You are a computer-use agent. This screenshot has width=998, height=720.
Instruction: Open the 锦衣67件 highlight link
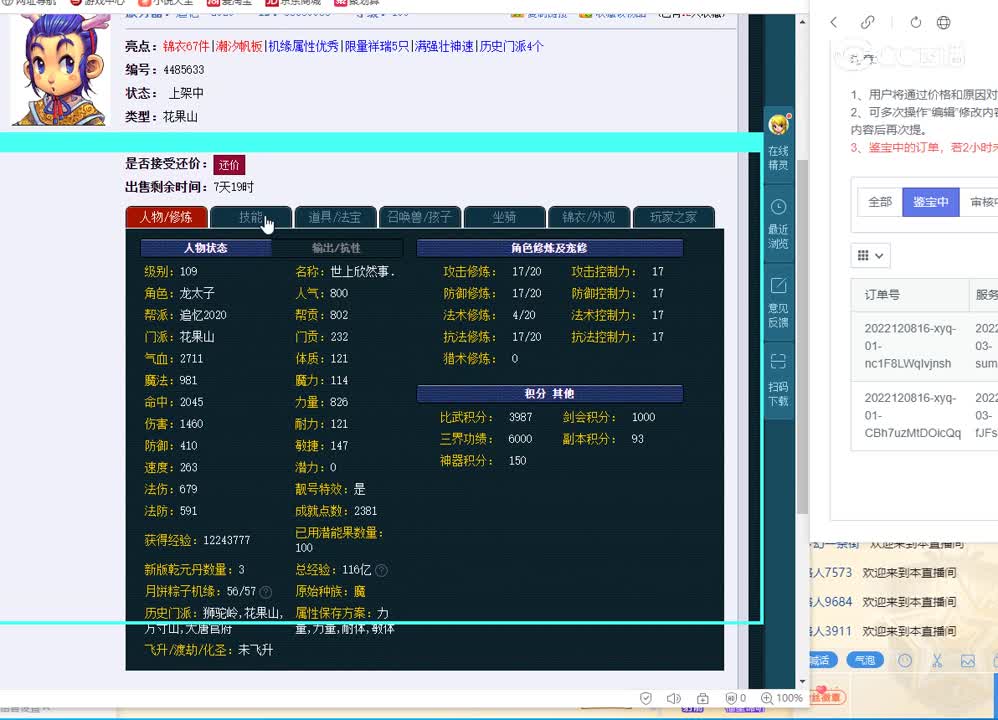[x=186, y=46]
